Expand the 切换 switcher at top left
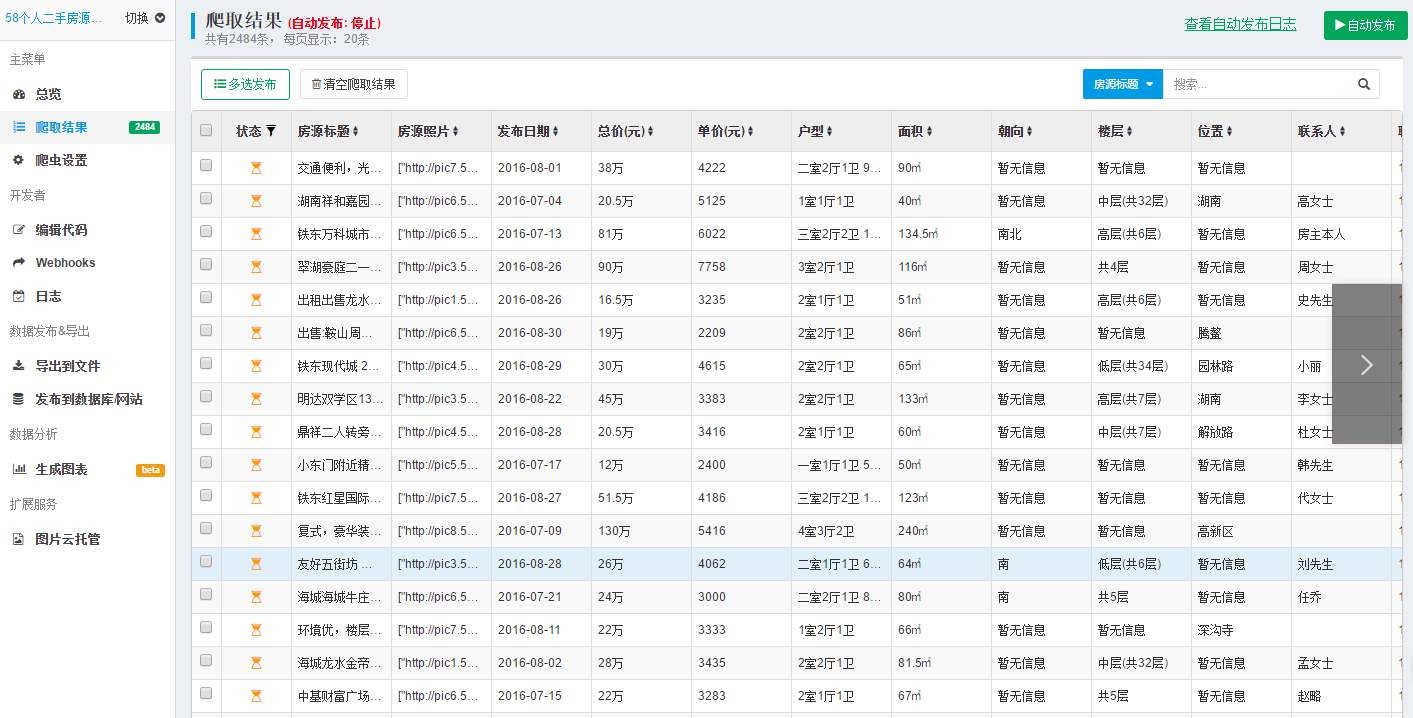 click(x=145, y=18)
